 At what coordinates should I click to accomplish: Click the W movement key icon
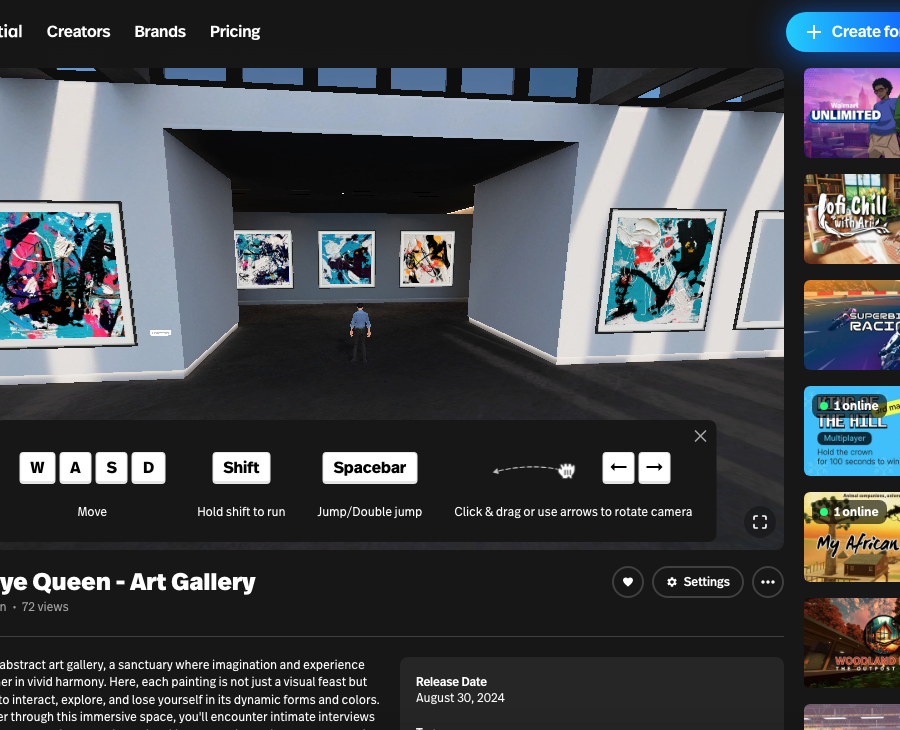point(37,468)
